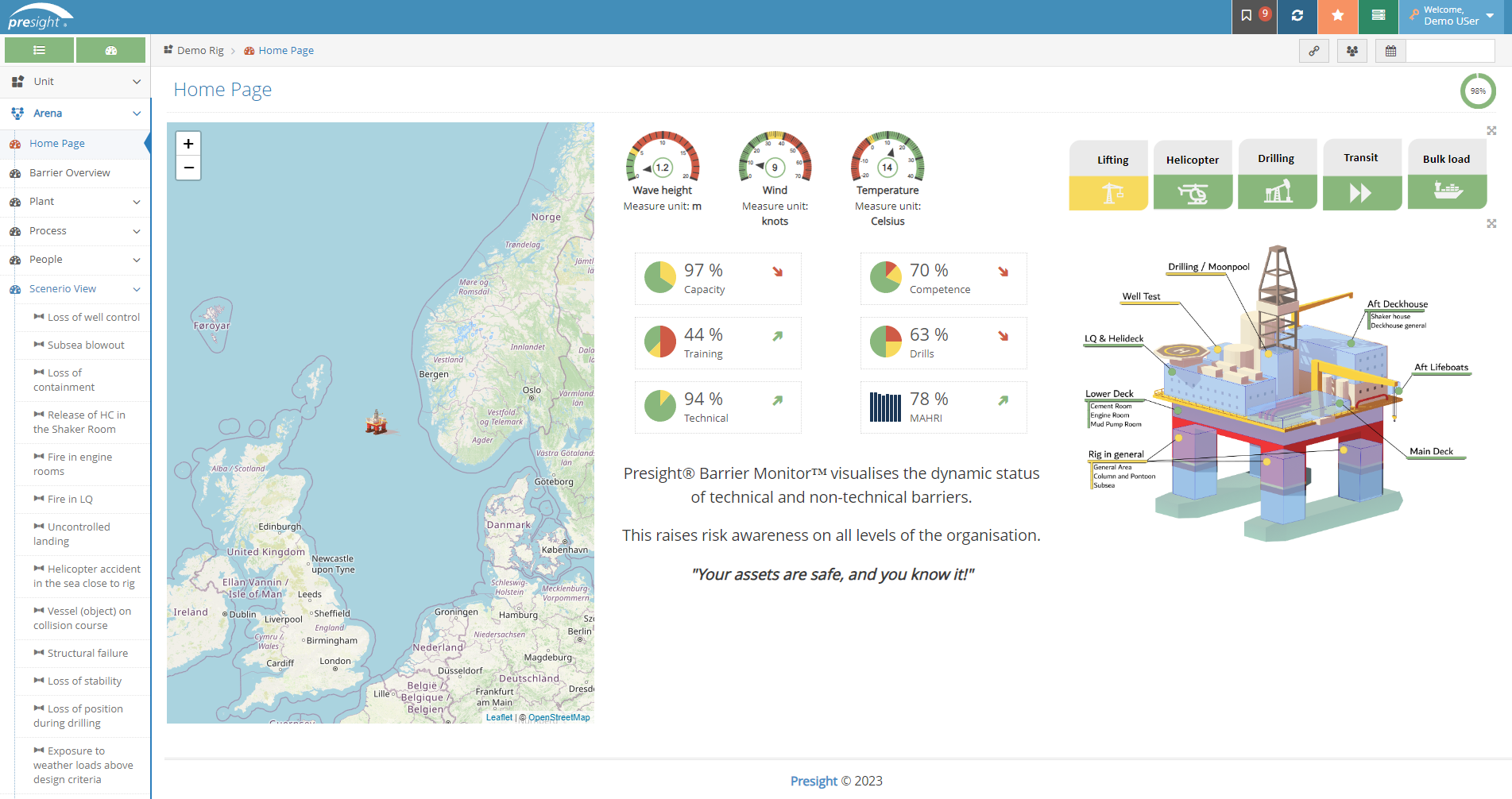Viewport: 1512px width, 799px height.
Task: Open bookmarks with the 9 notifications badge
Action: point(1254,17)
